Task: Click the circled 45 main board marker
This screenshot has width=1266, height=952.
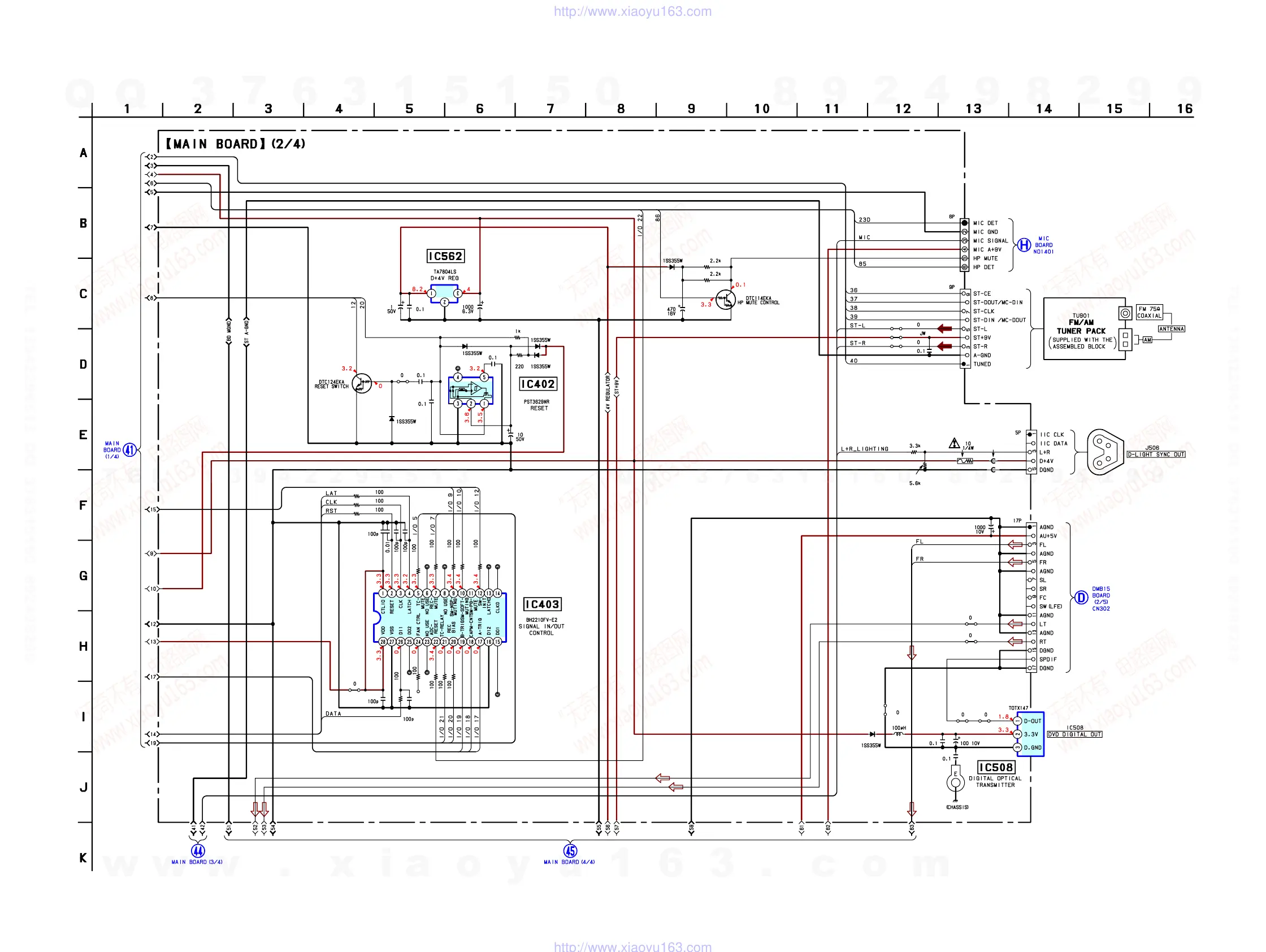Action: 570,851
